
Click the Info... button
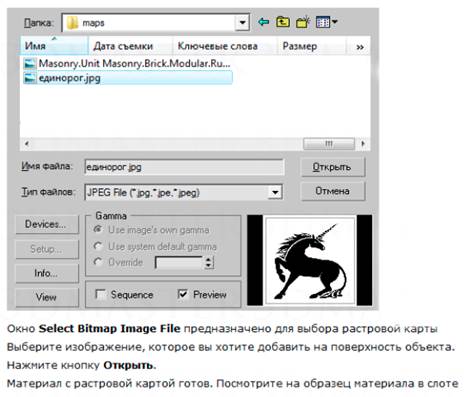47,273
